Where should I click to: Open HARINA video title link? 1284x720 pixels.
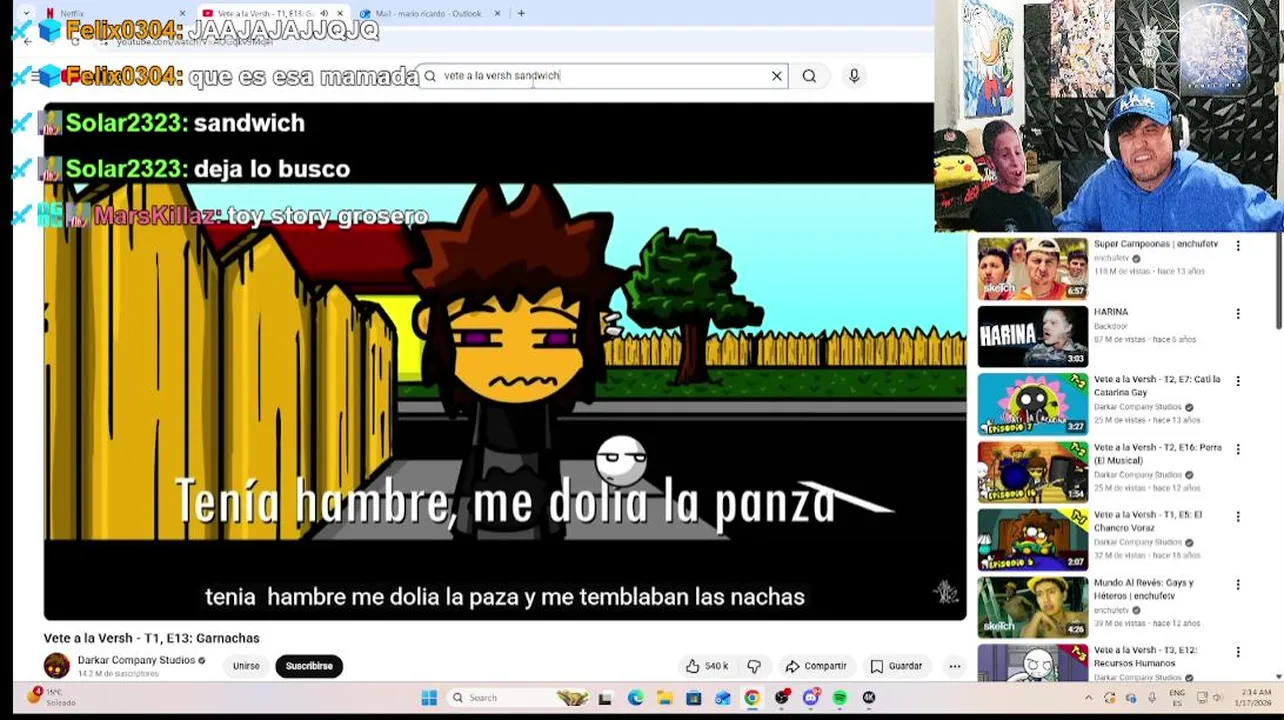[x=1111, y=312]
